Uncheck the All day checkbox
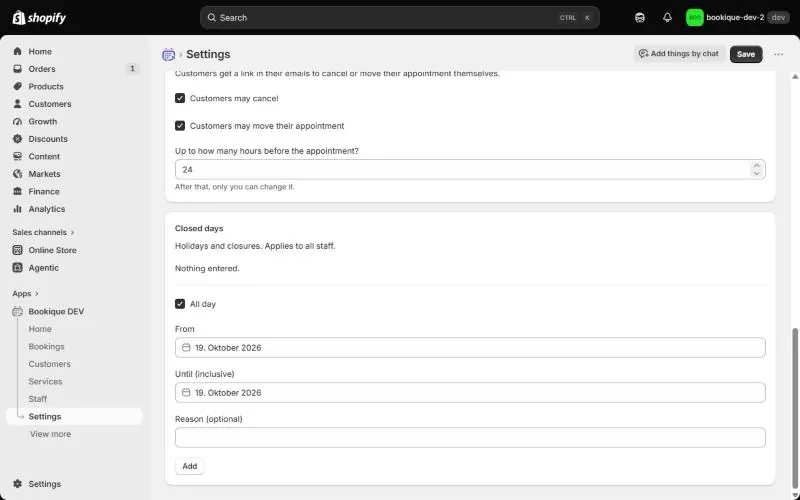Screen dimensions: 800x500 (x=180, y=304)
